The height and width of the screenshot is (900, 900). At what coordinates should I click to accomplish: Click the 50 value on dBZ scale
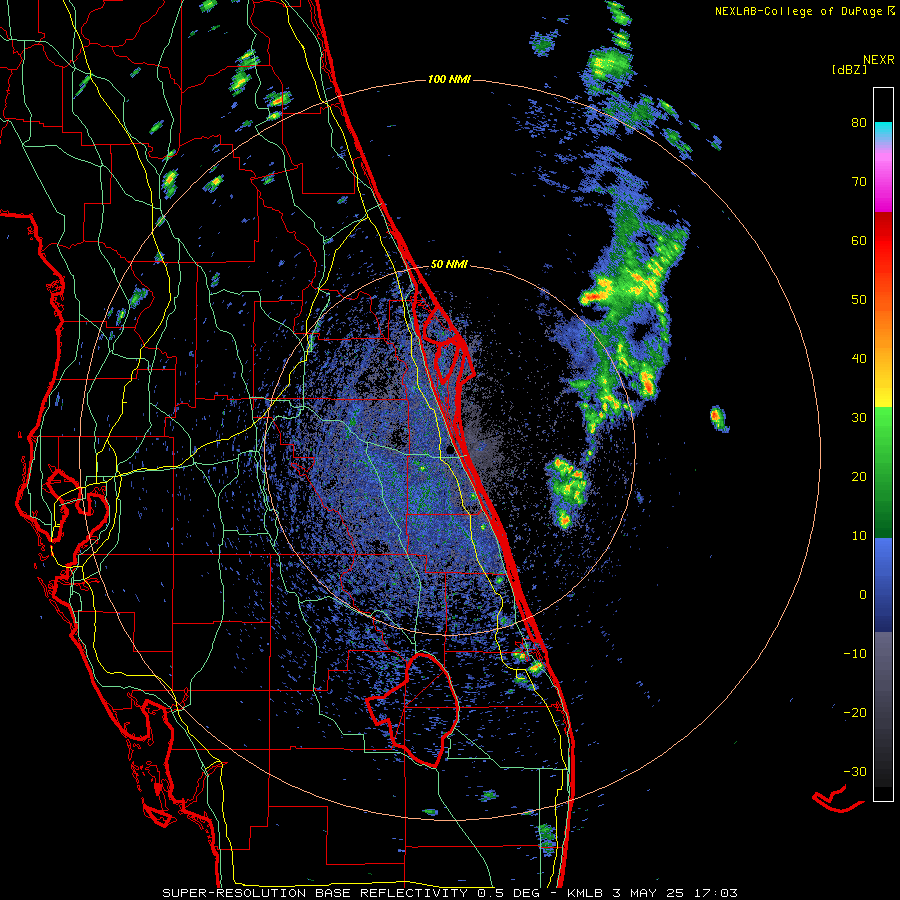(x=859, y=300)
